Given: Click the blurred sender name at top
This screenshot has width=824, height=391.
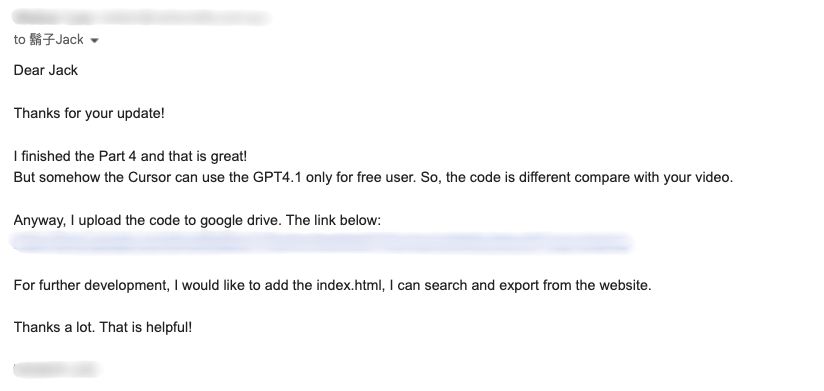Looking at the screenshot, I should (x=141, y=17).
